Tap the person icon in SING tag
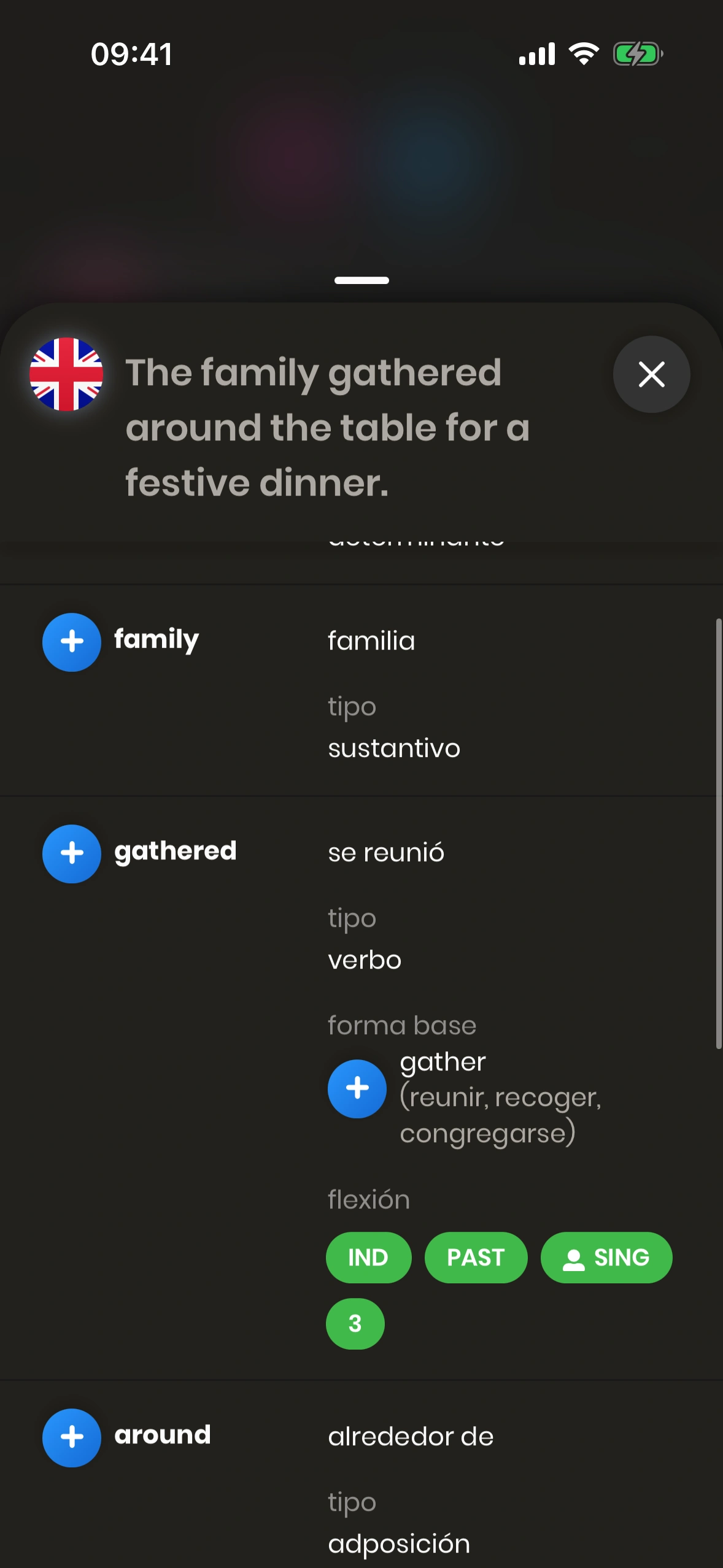This screenshot has height=1568, width=723. [573, 1258]
